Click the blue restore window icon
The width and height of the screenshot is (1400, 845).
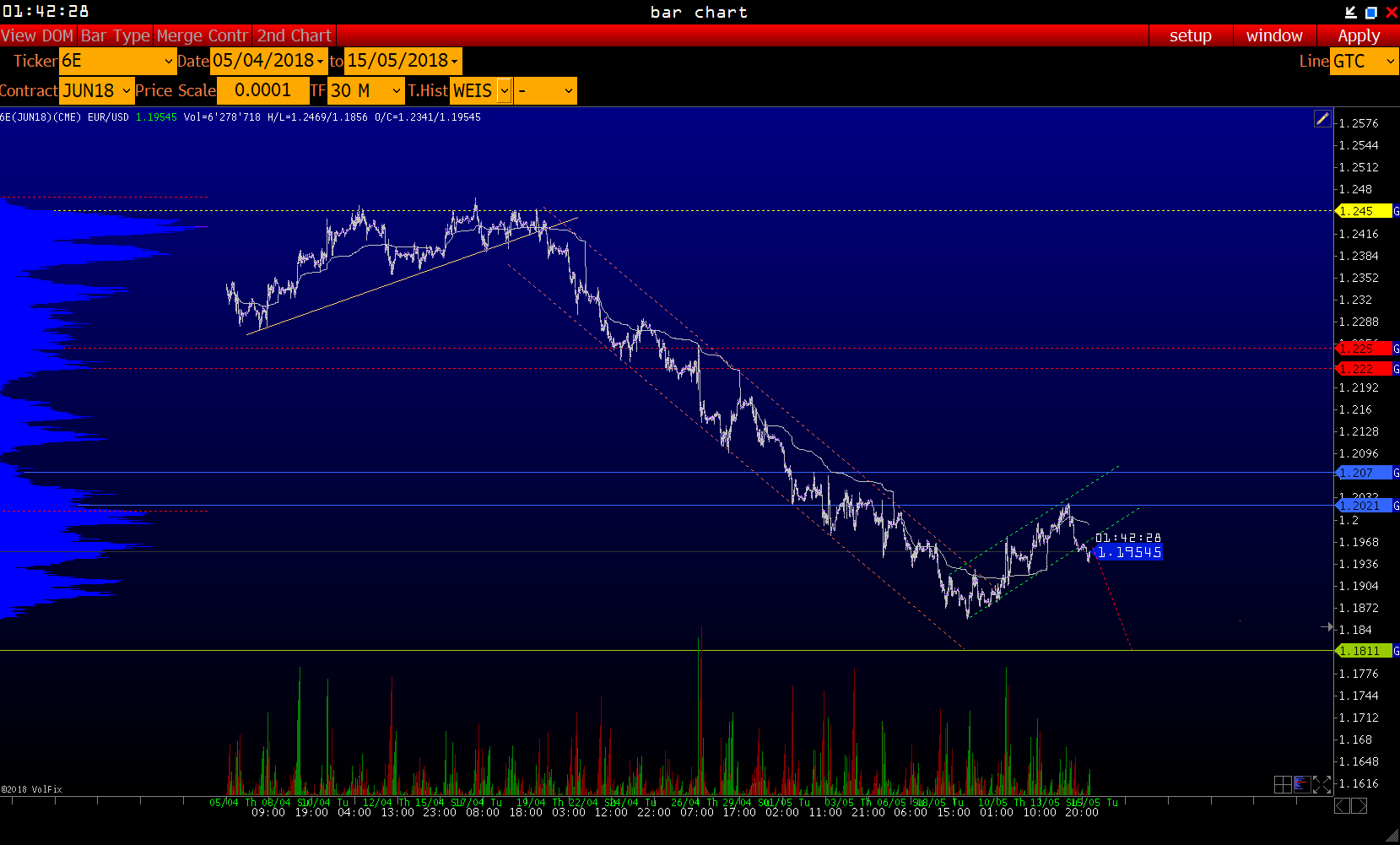1371,12
